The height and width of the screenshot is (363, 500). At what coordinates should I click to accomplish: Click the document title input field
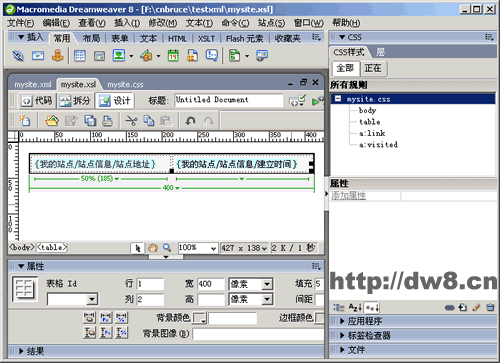click(228, 100)
